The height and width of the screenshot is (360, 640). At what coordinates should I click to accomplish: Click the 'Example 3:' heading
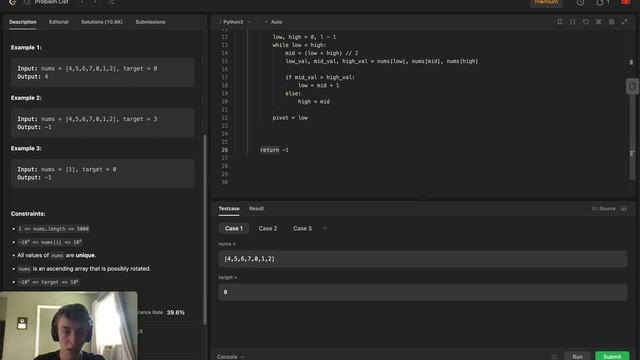[26, 149]
